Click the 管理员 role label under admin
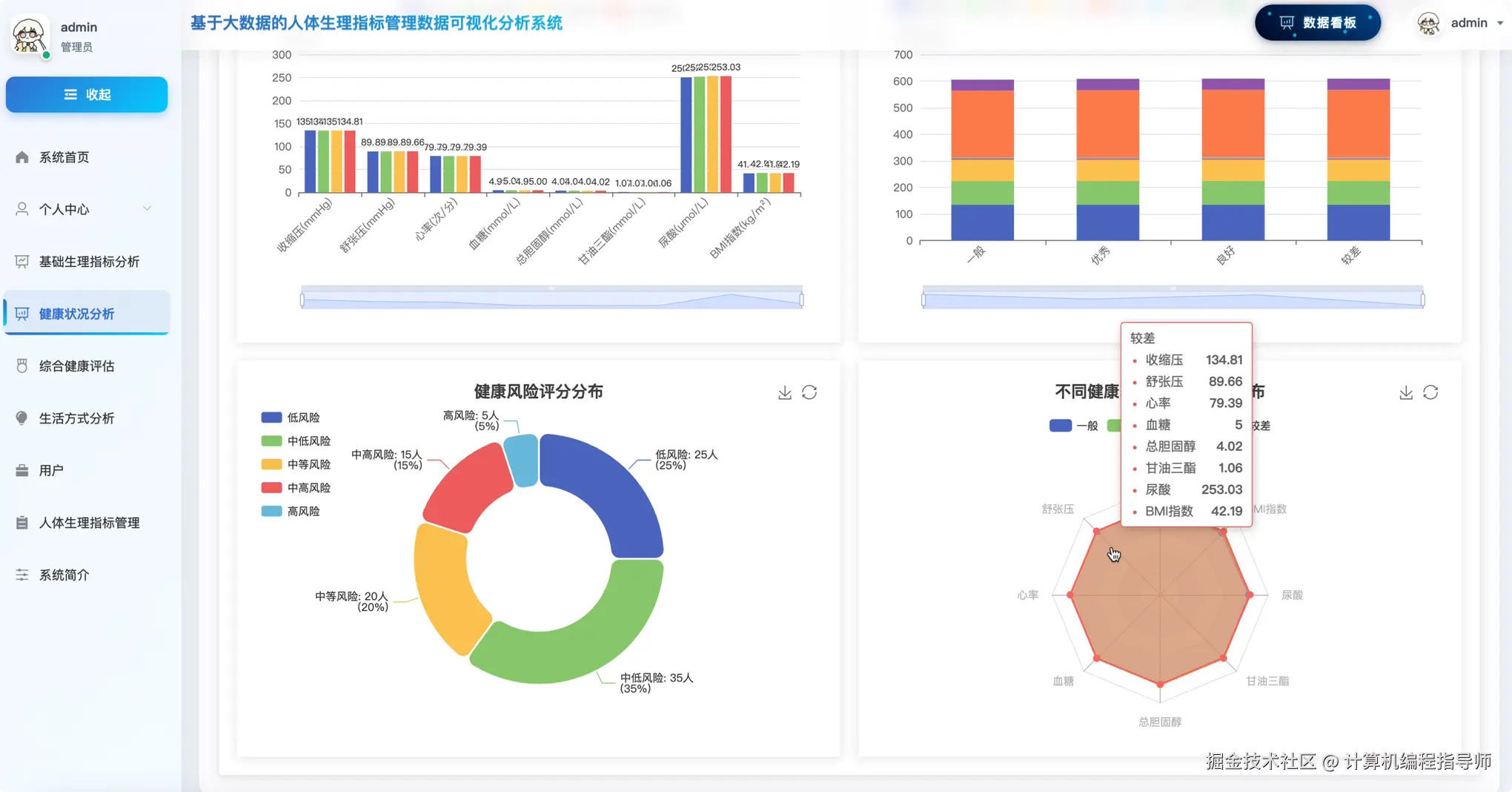The image size is (1512, 792). 76,47
